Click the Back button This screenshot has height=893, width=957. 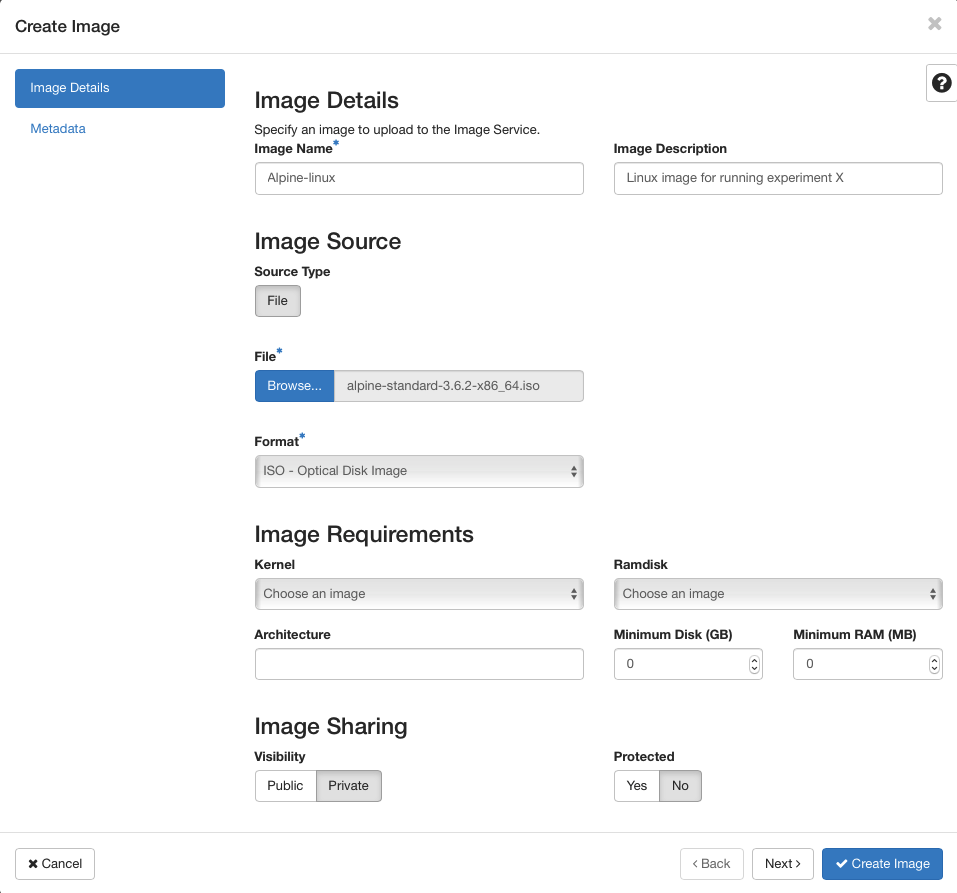(711, 863)
